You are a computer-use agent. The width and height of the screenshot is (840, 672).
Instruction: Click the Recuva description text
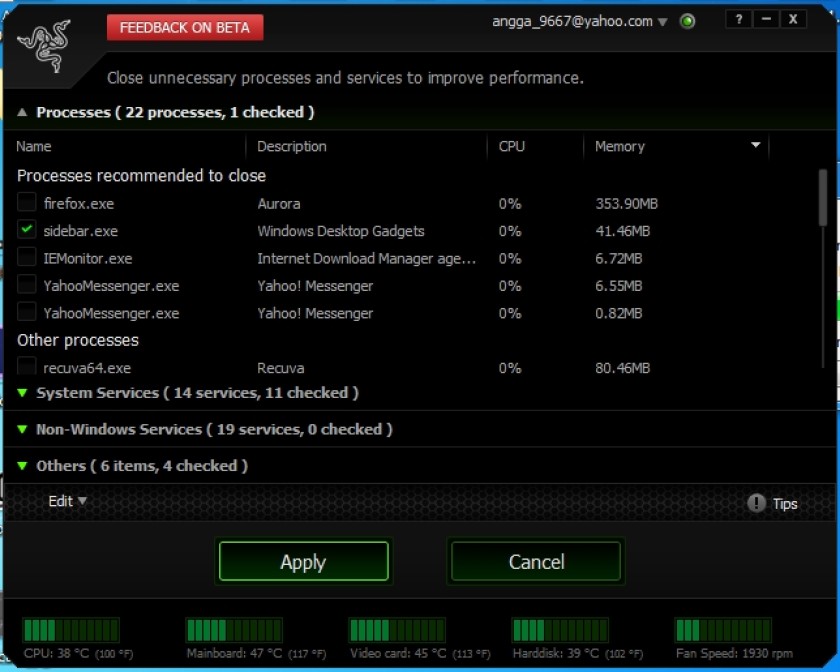click(x=281, y=368)
